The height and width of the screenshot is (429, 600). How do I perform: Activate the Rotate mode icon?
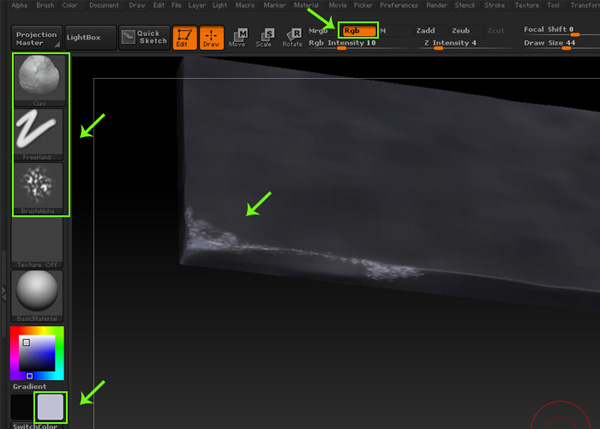291,38
